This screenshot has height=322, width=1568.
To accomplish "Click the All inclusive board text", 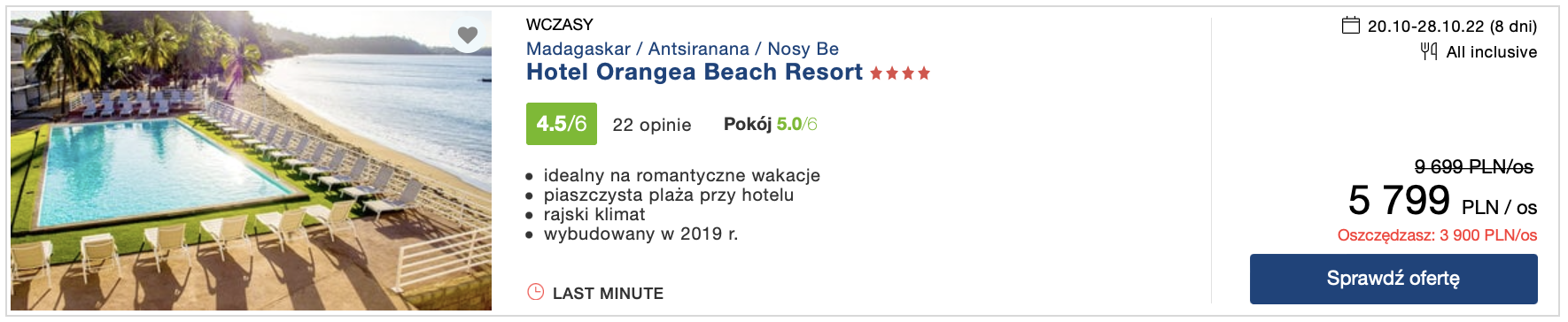I will [1492, 52].
